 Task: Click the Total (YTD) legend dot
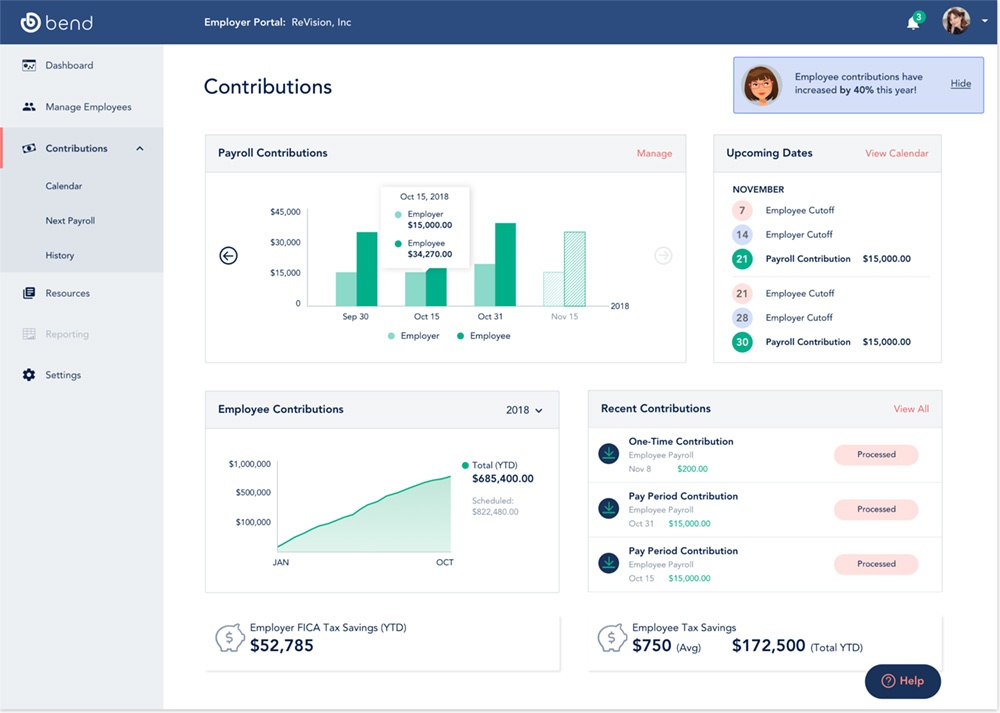click(x=465, y=466)
